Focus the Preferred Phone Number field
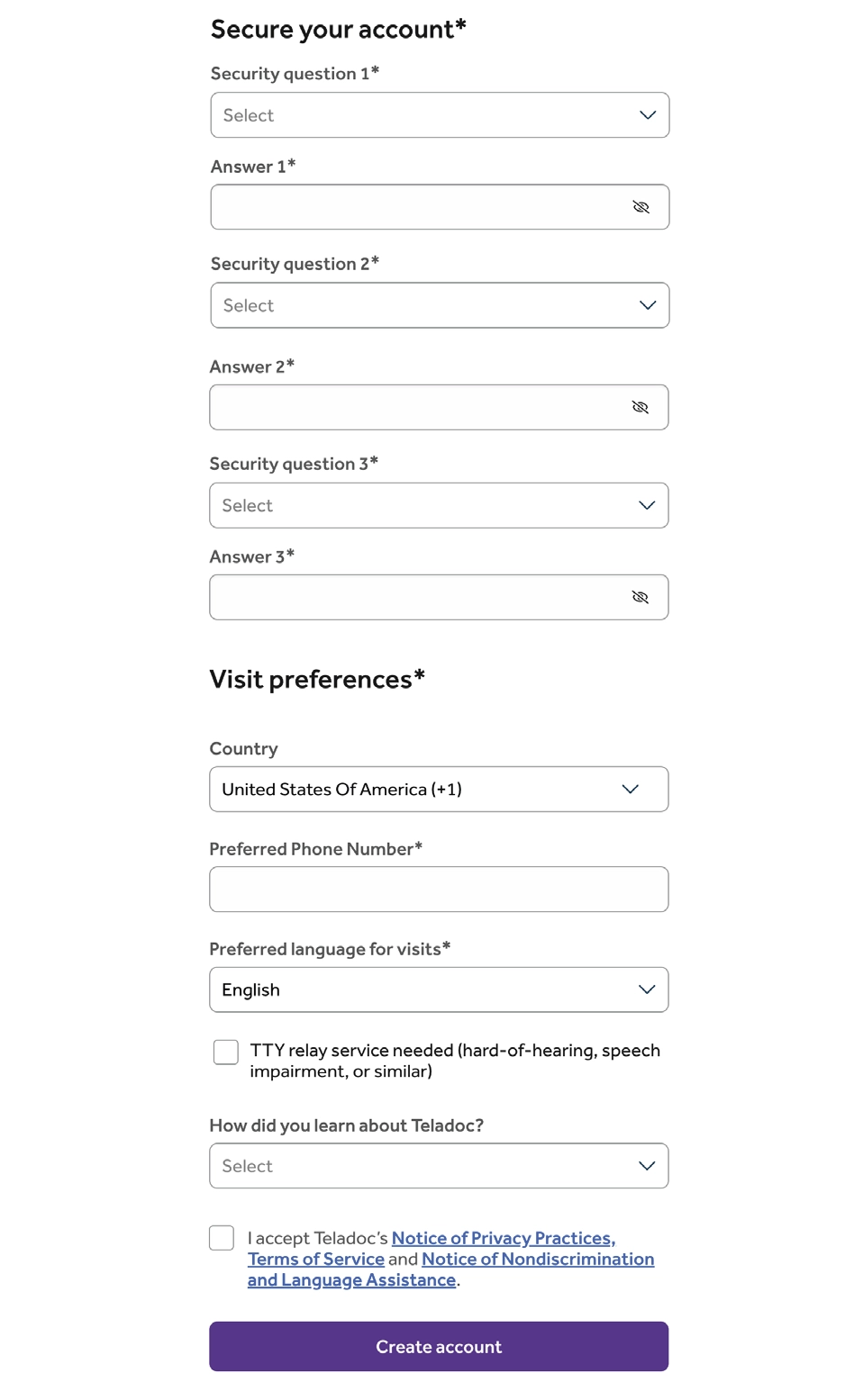863x1400 pixels. point(439,890)
